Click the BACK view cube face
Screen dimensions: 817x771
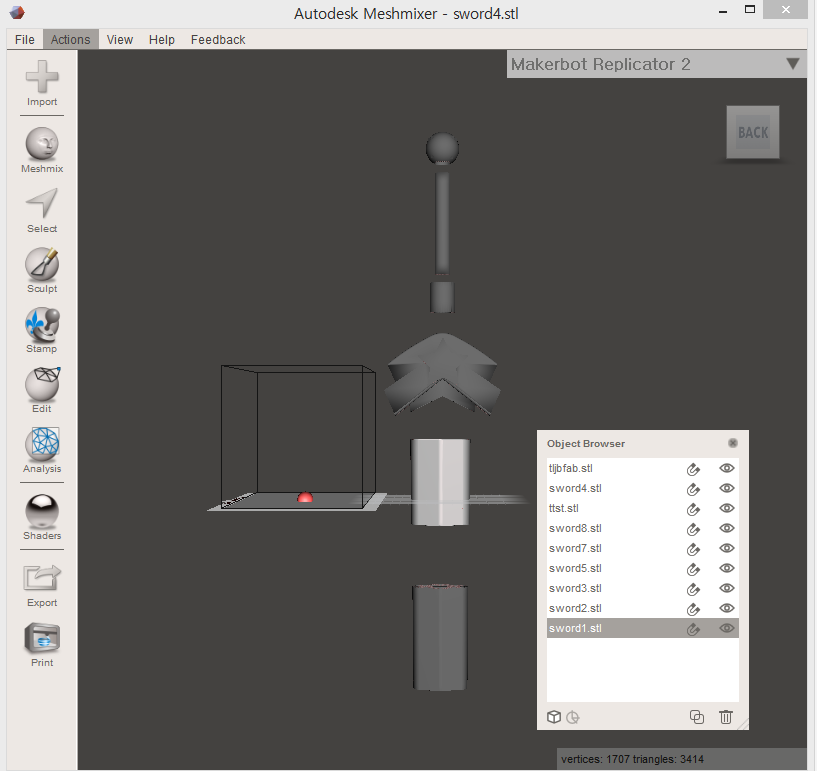click(x=753, y=132)
